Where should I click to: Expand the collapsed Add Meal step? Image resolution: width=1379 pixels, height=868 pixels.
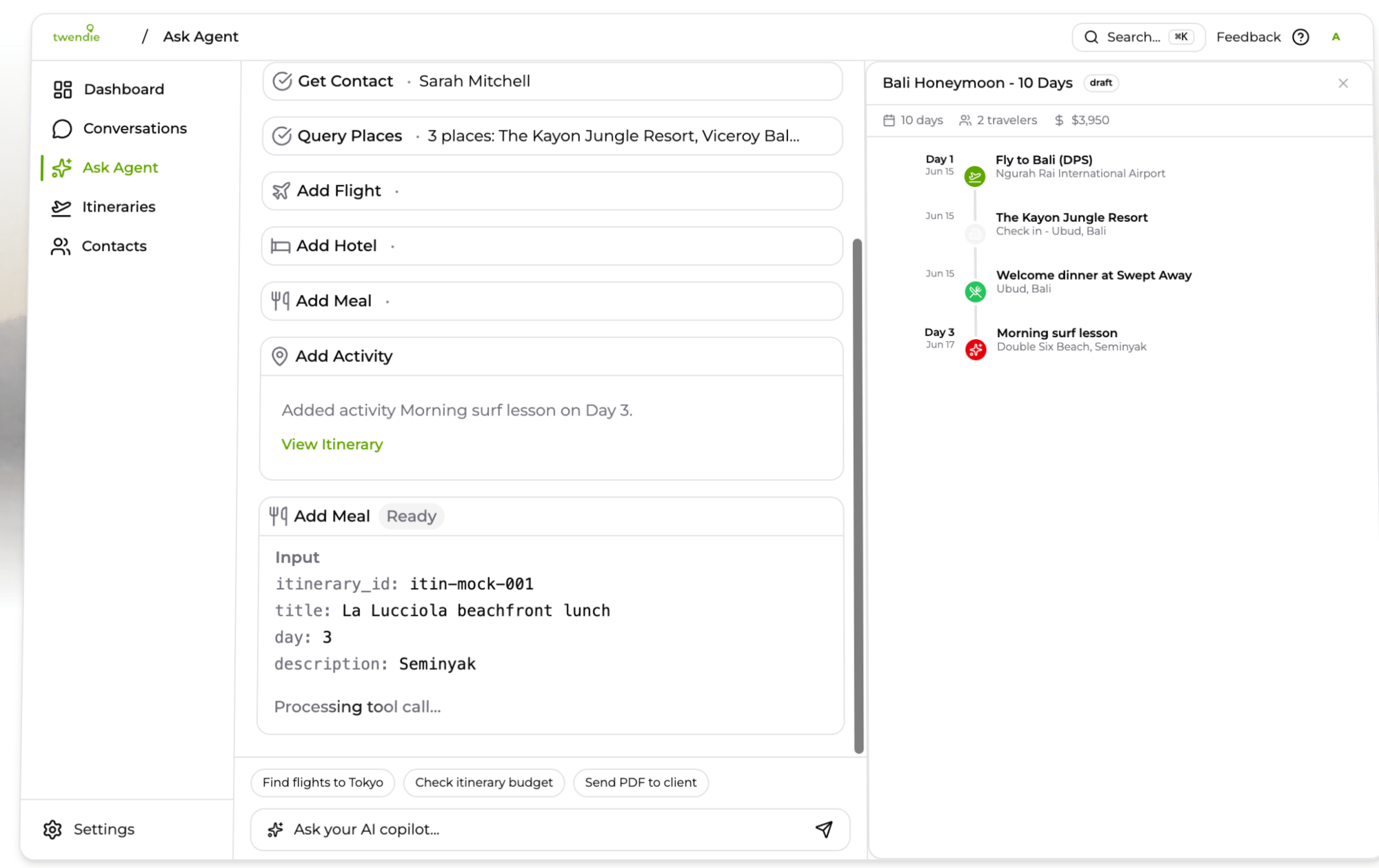(552, 301)
